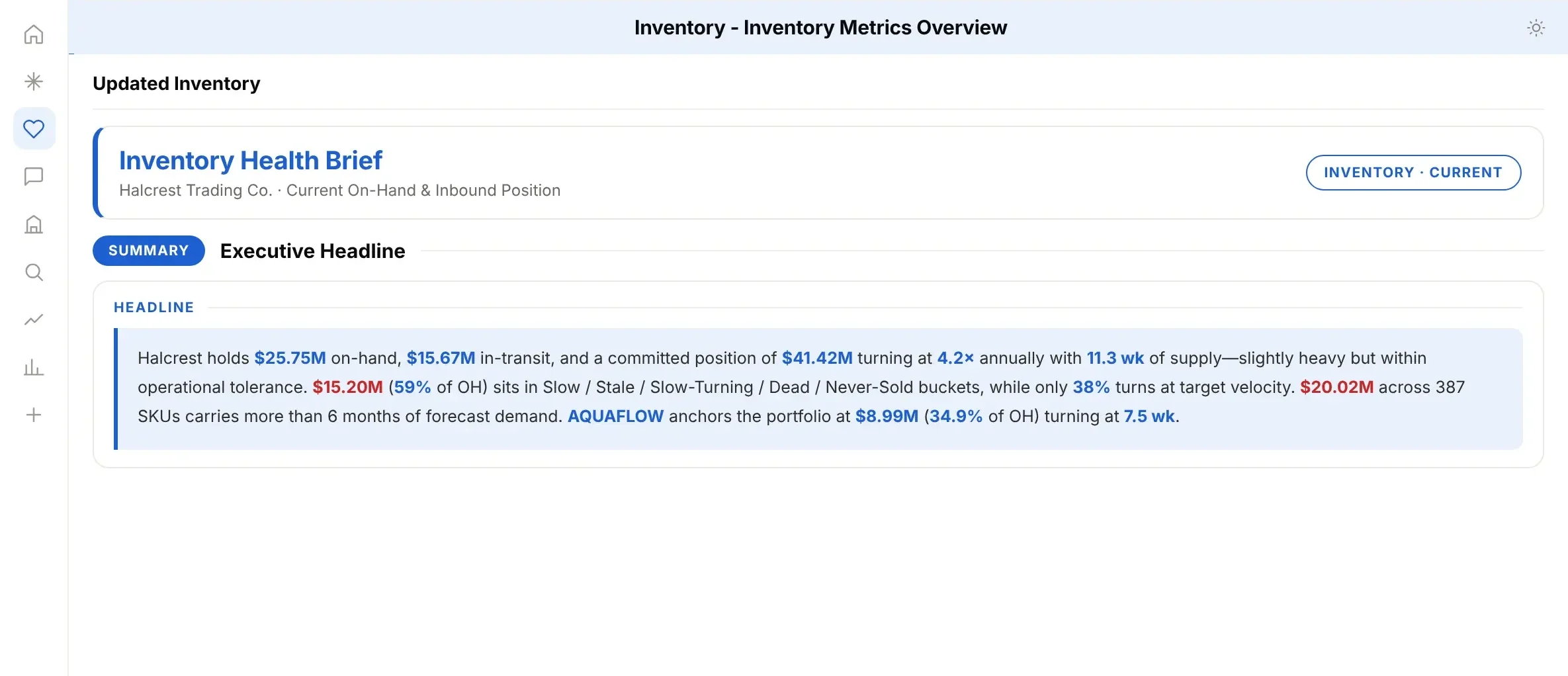Click the plus add icon in sidebar

34,415
